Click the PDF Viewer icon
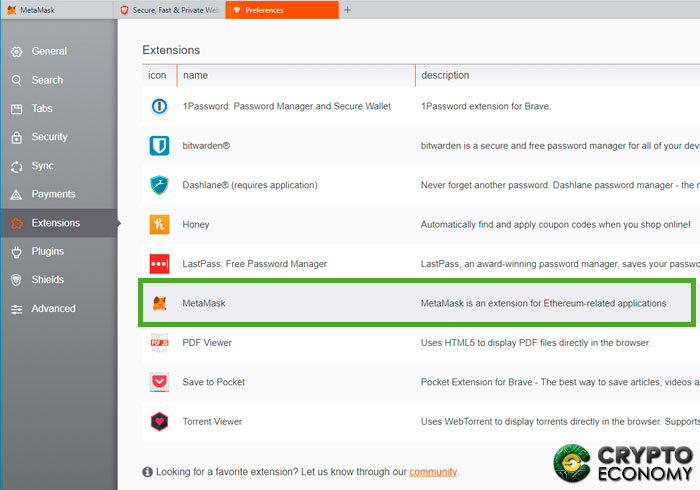700x490 pixels. click(x=159, y=343)
